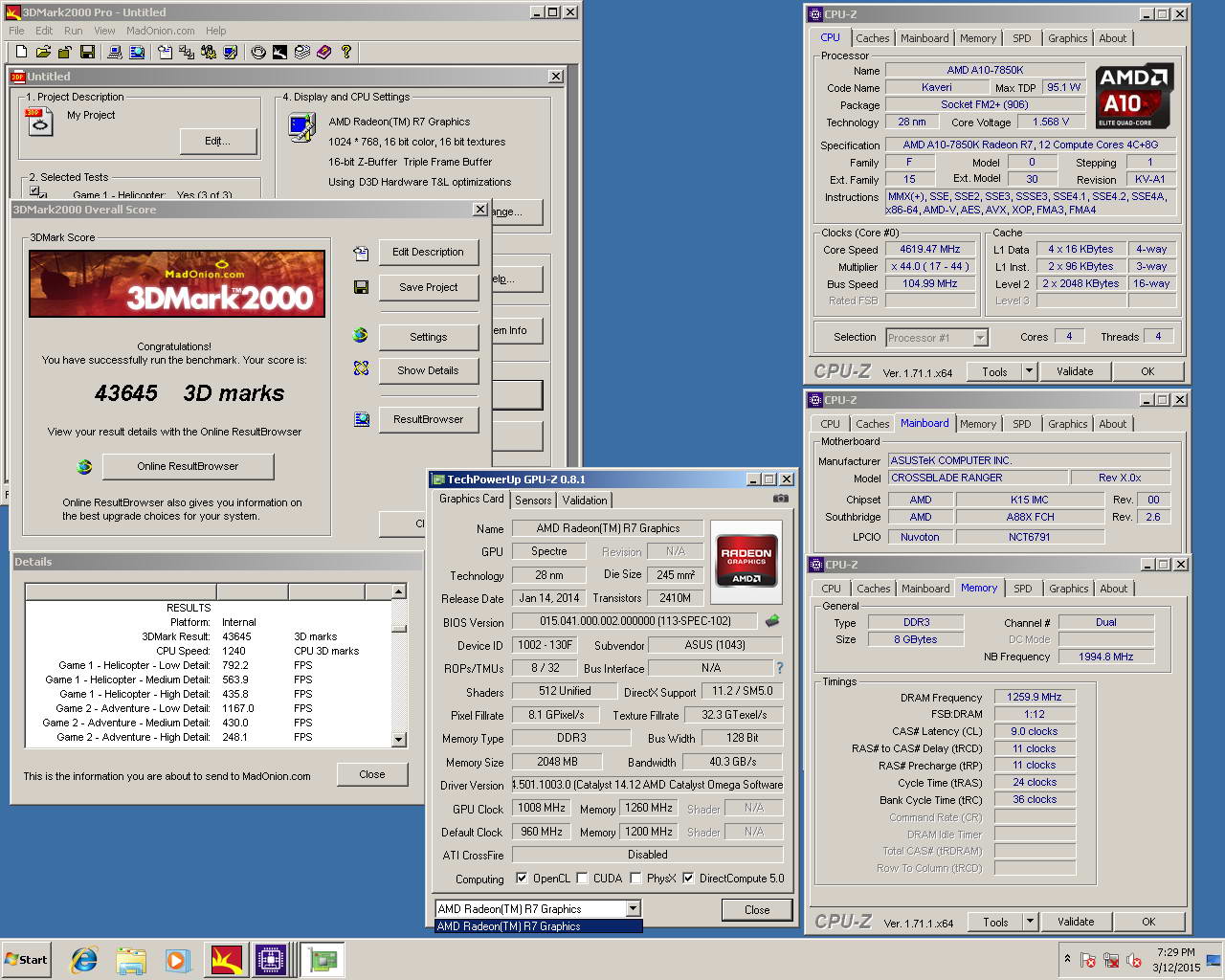The image size is (1225, 980).
Task: Click the floppy icon beside Save Project
Action: coord(361,287)
